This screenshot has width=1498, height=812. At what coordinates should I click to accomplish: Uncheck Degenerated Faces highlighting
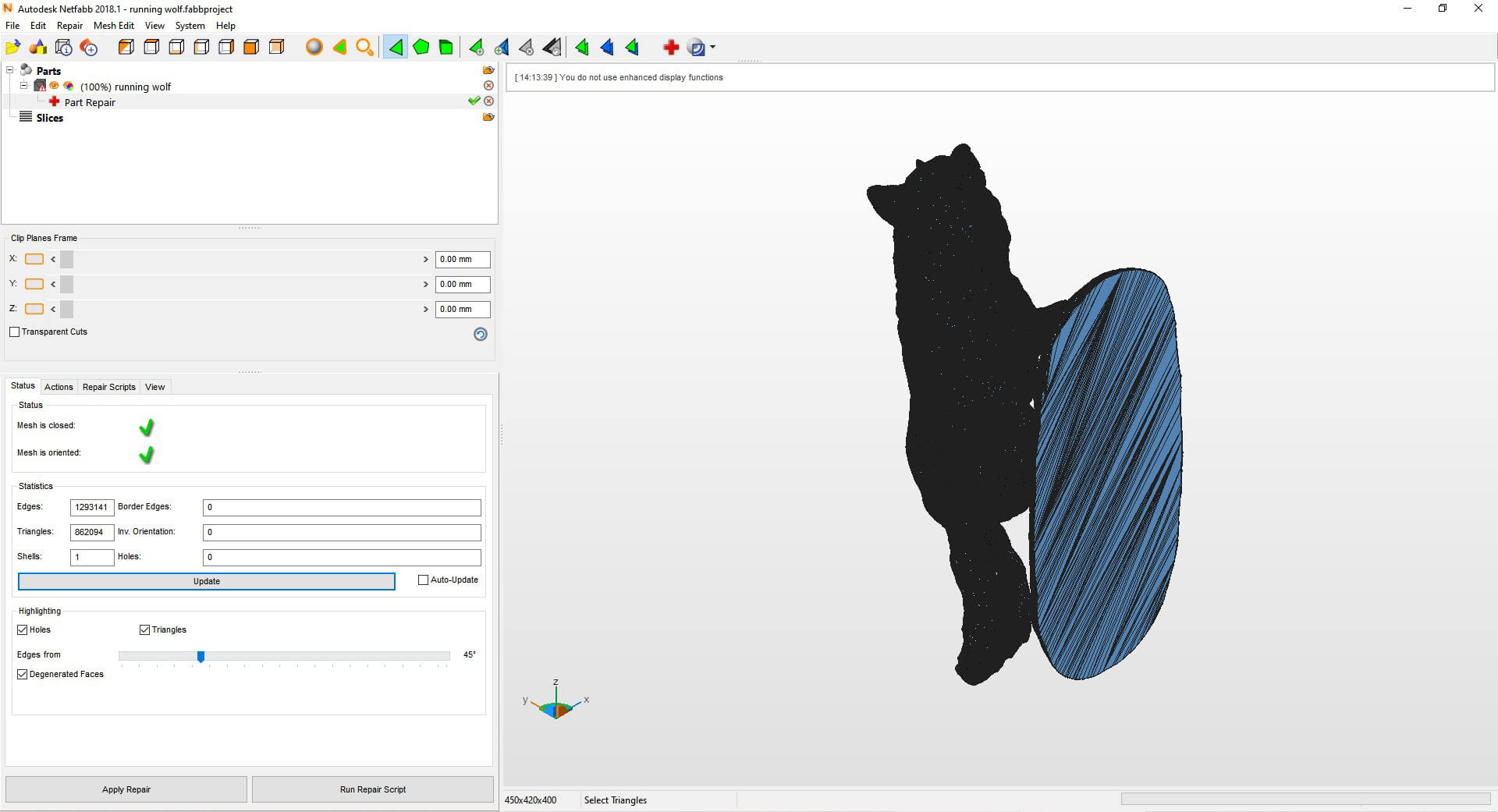pos(23,674)
